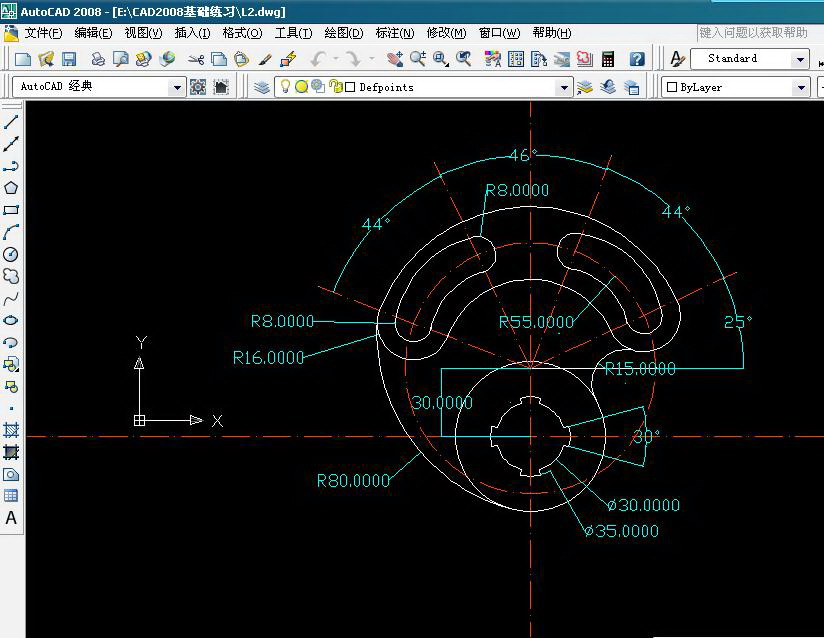Toggle Defpoints layer freeze sun icon
This screenshot has width=824, height=638.
pyautogui.click(x=301, y=87)
